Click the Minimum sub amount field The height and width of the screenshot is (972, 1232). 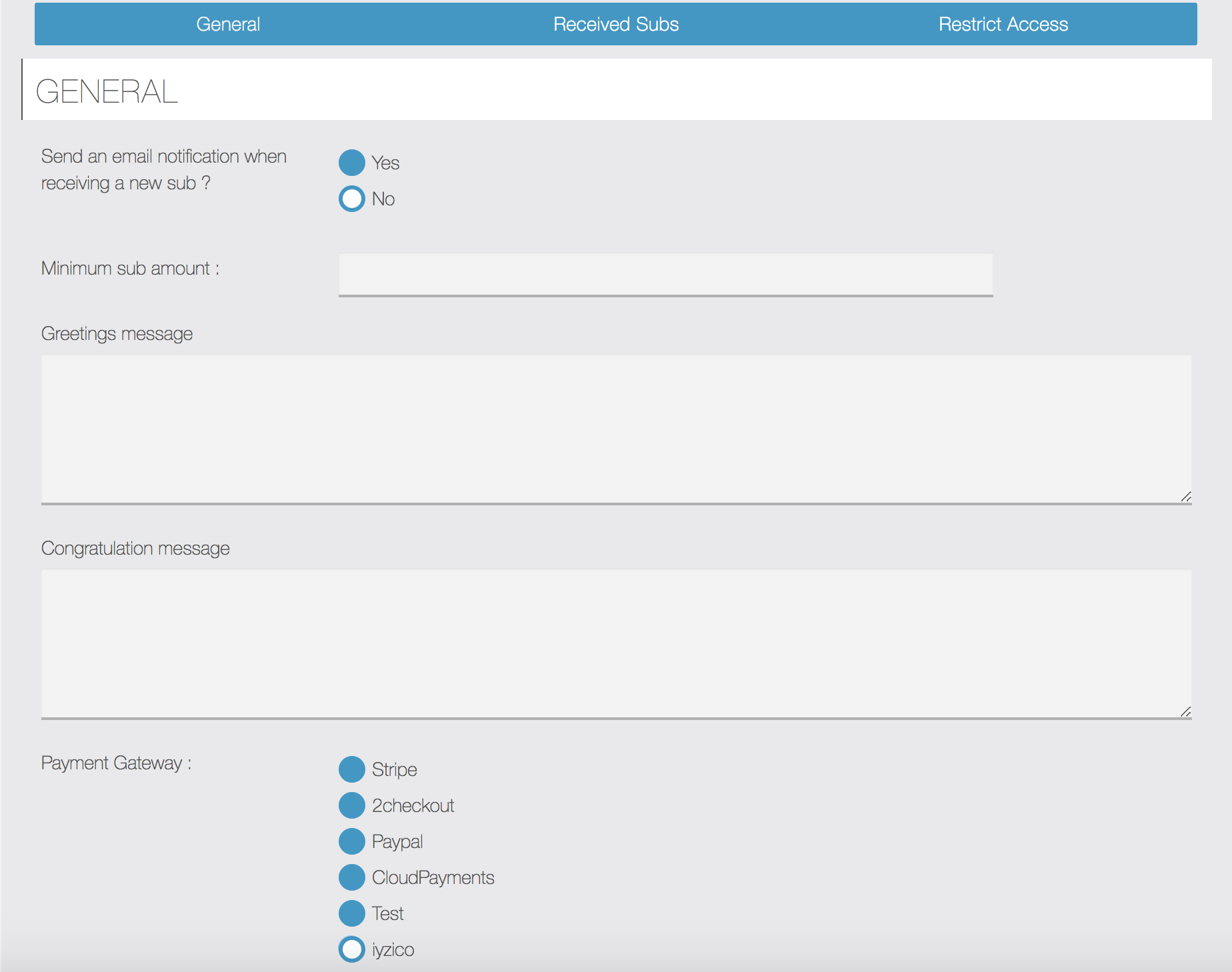(x=665, y=275)
